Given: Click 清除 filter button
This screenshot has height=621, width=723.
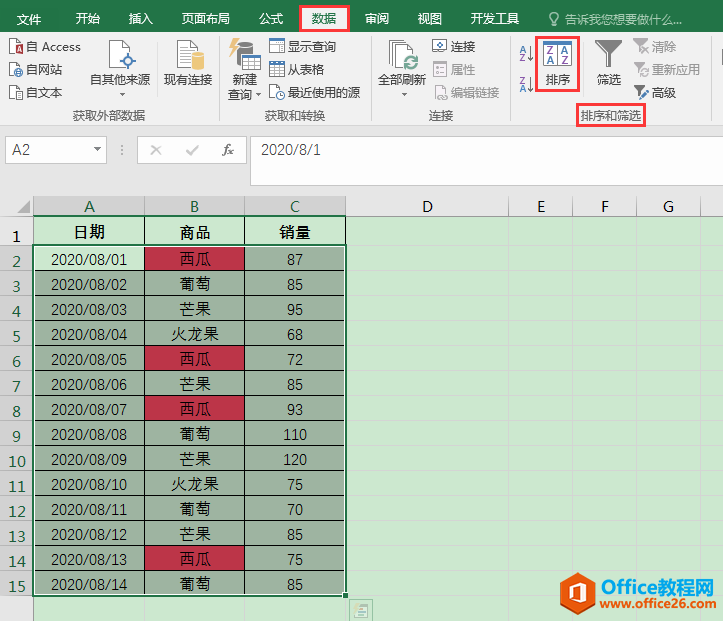Looking at the screenshot, I should pos(654,47).
